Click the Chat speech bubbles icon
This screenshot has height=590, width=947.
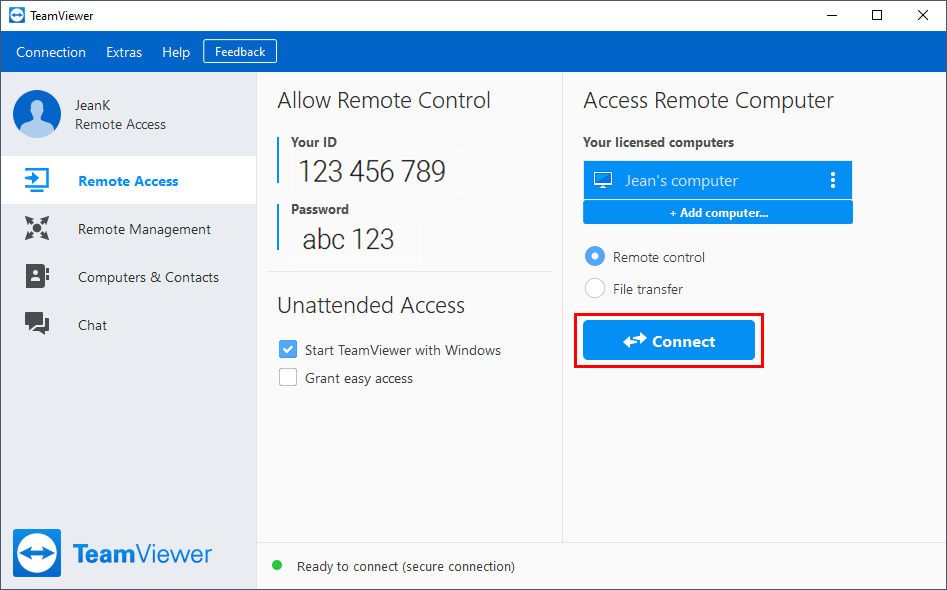(x=37, y=324)
